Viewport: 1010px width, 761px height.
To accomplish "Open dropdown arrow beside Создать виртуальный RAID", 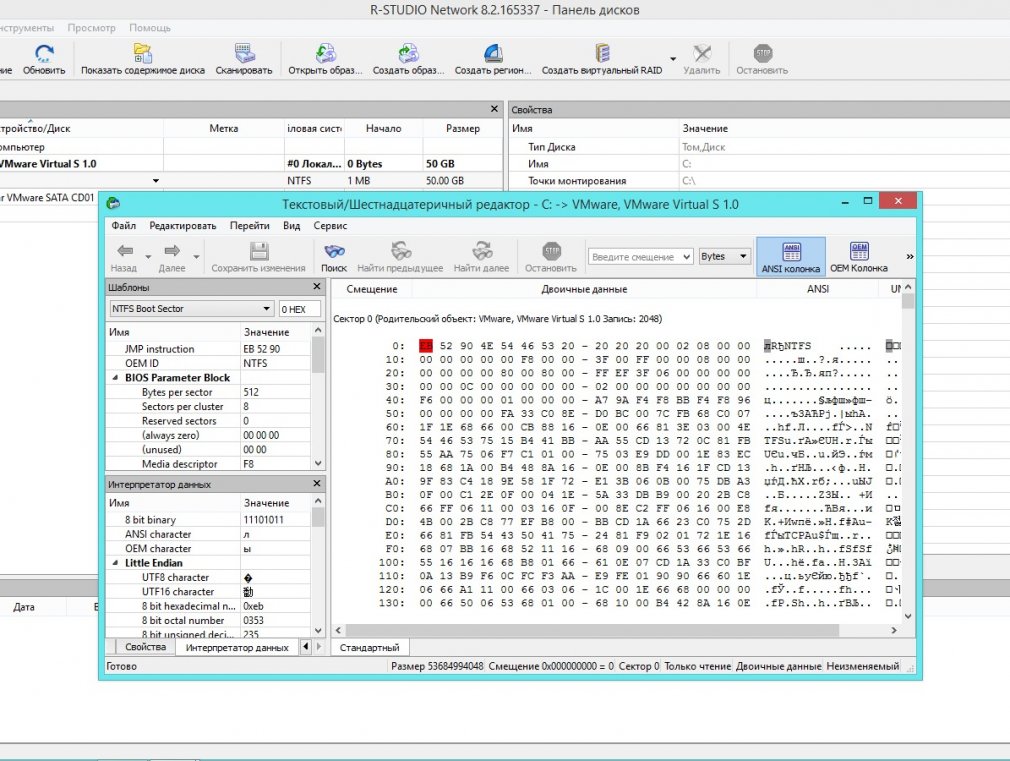I will [673, 59].
